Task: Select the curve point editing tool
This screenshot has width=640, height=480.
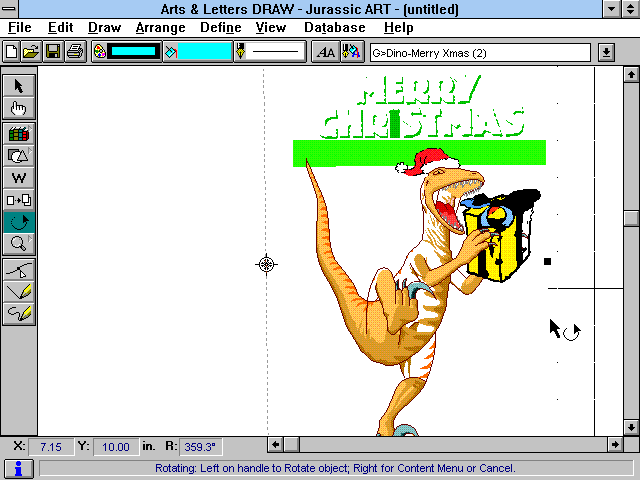Action: [x=19, y=269]
